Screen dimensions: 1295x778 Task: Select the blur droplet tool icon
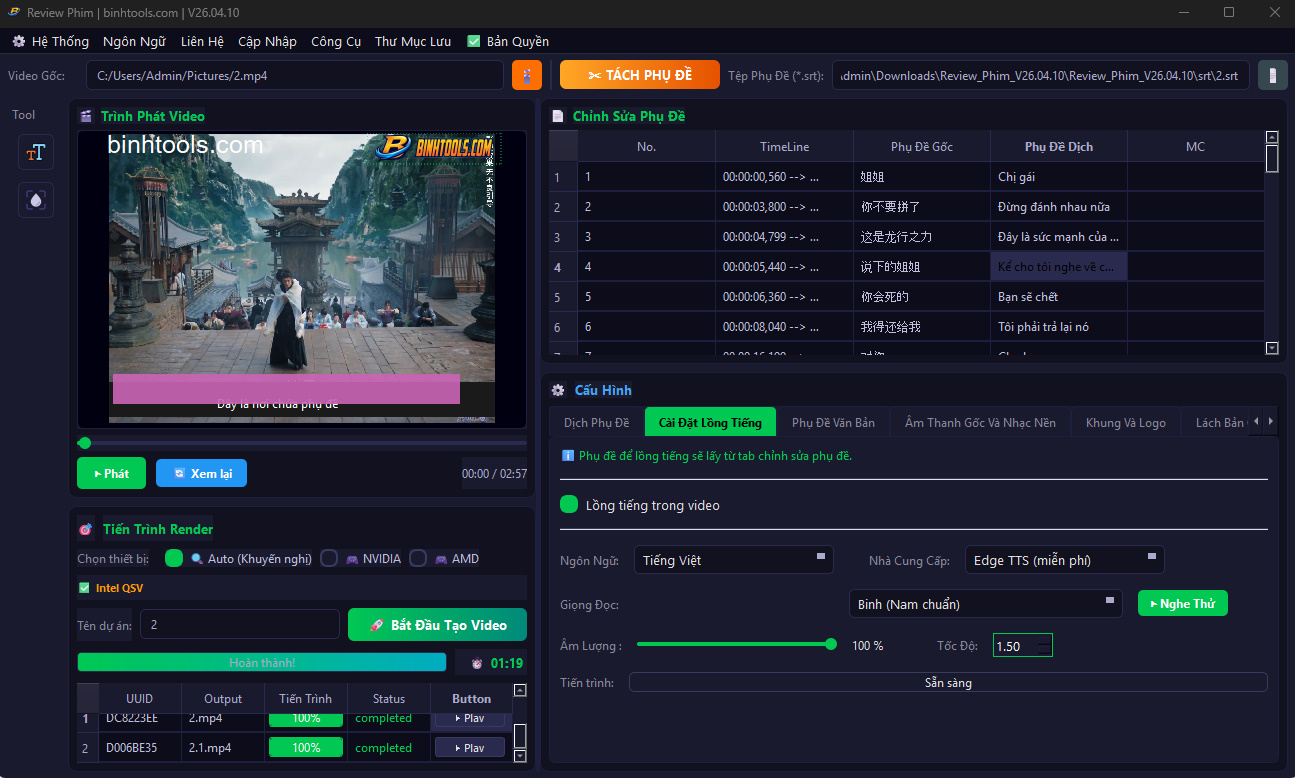click(36, 200)
